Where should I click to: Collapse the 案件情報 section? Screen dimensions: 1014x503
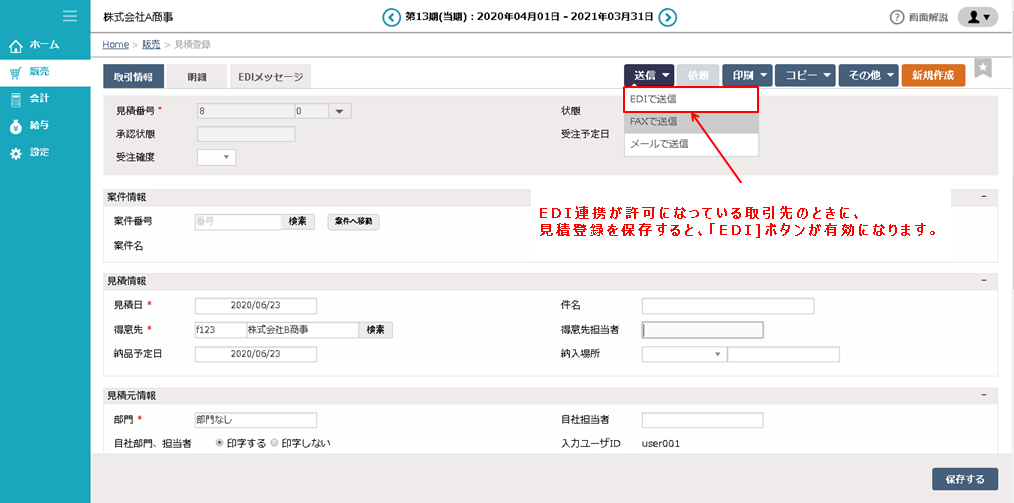[x=983, y=197]
